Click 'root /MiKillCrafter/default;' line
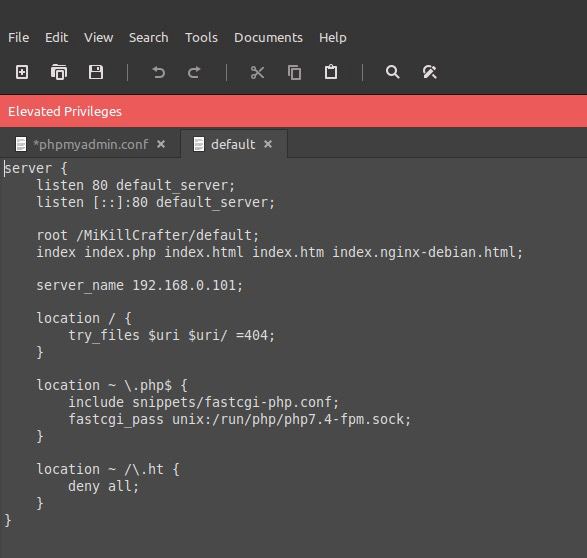This screenshot has width=587, height=558. [147, 235]
